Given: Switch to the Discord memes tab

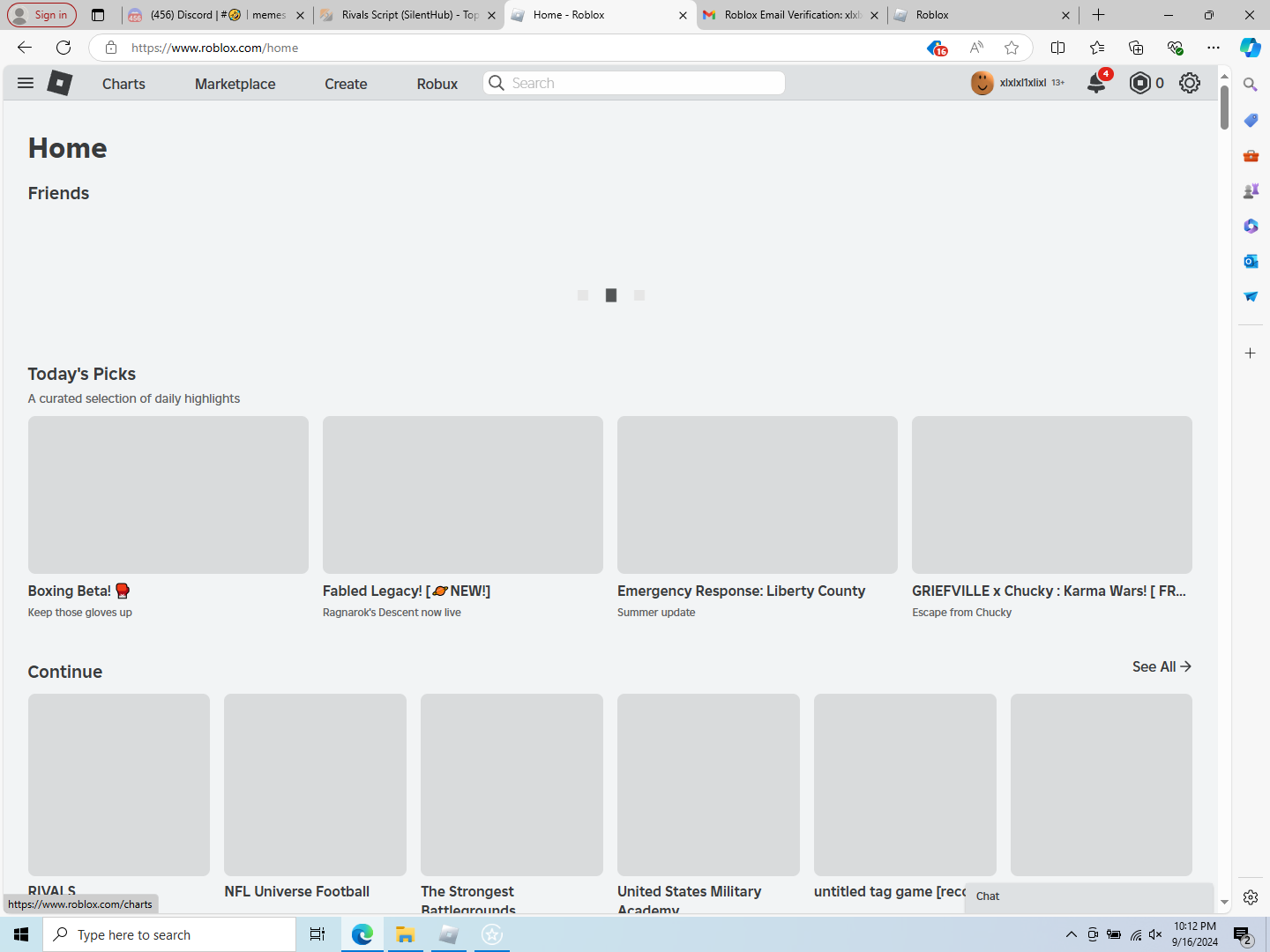Looking at the screenshot, I should pyautogui.click(x=217, y=15).
